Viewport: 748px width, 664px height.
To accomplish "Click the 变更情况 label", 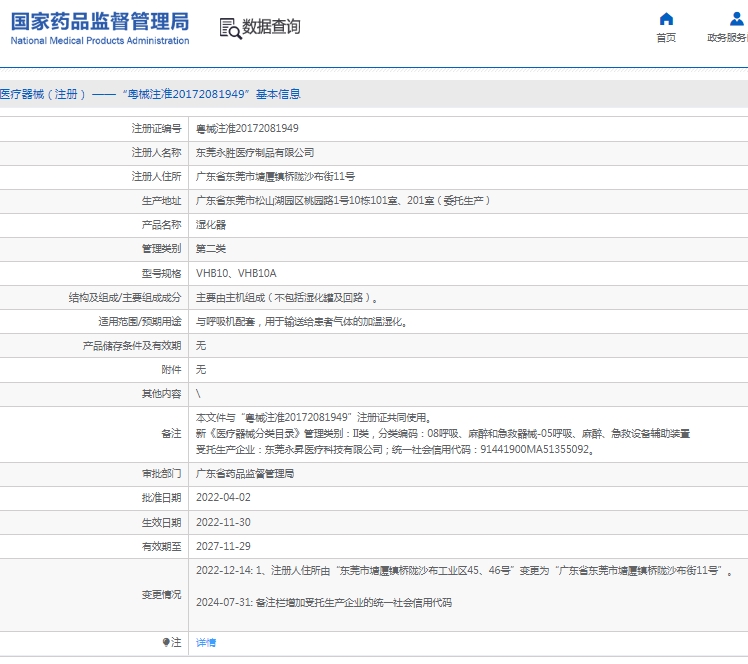I will tap(161, 594).
